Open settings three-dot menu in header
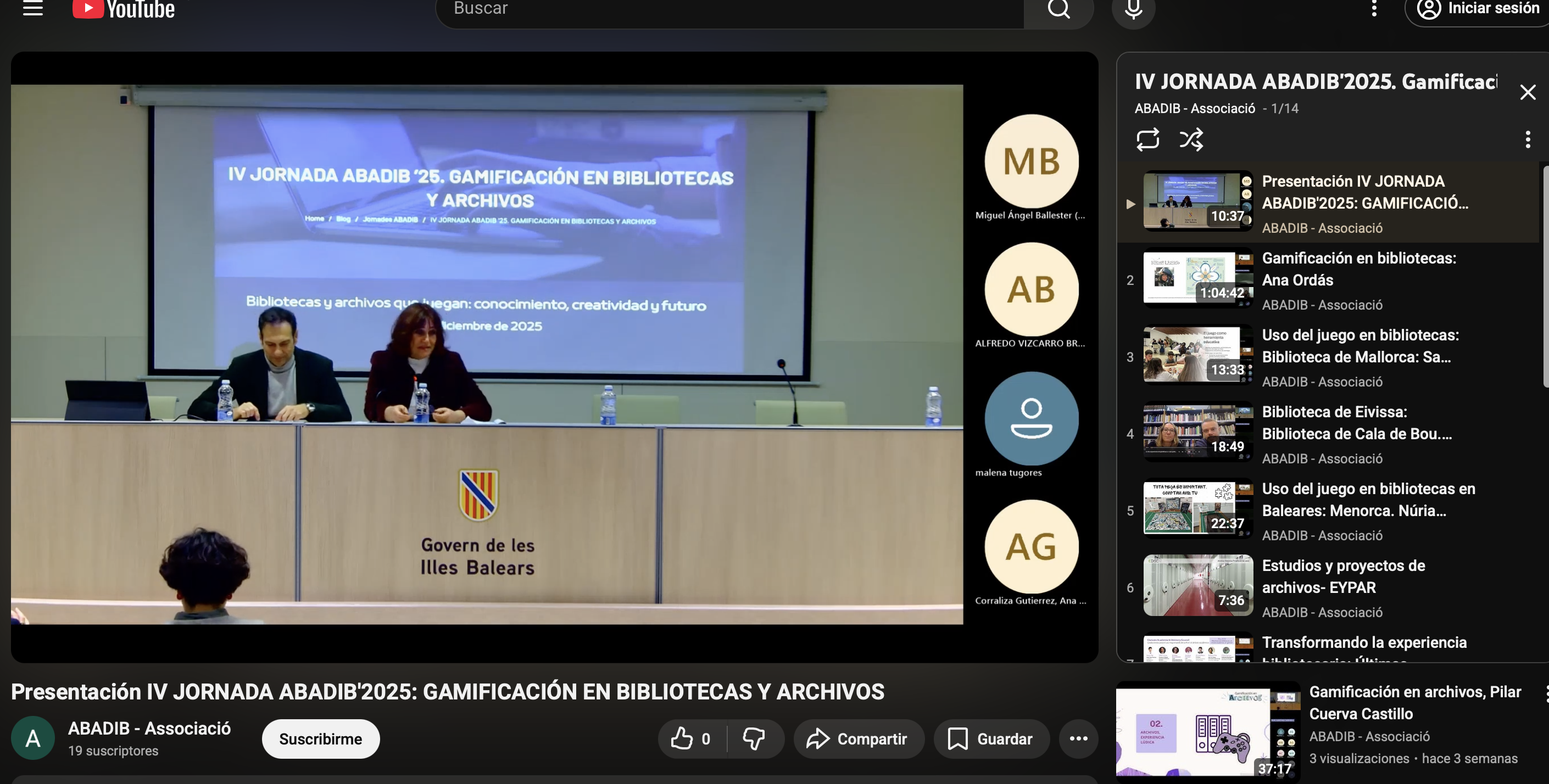The height and width of the screenshot is (784, 1549). point(1374,8)
